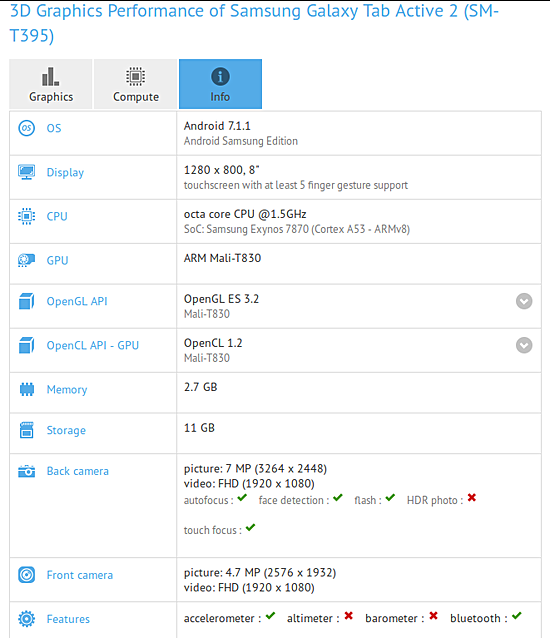Click the CPU label

coord(57,216)
